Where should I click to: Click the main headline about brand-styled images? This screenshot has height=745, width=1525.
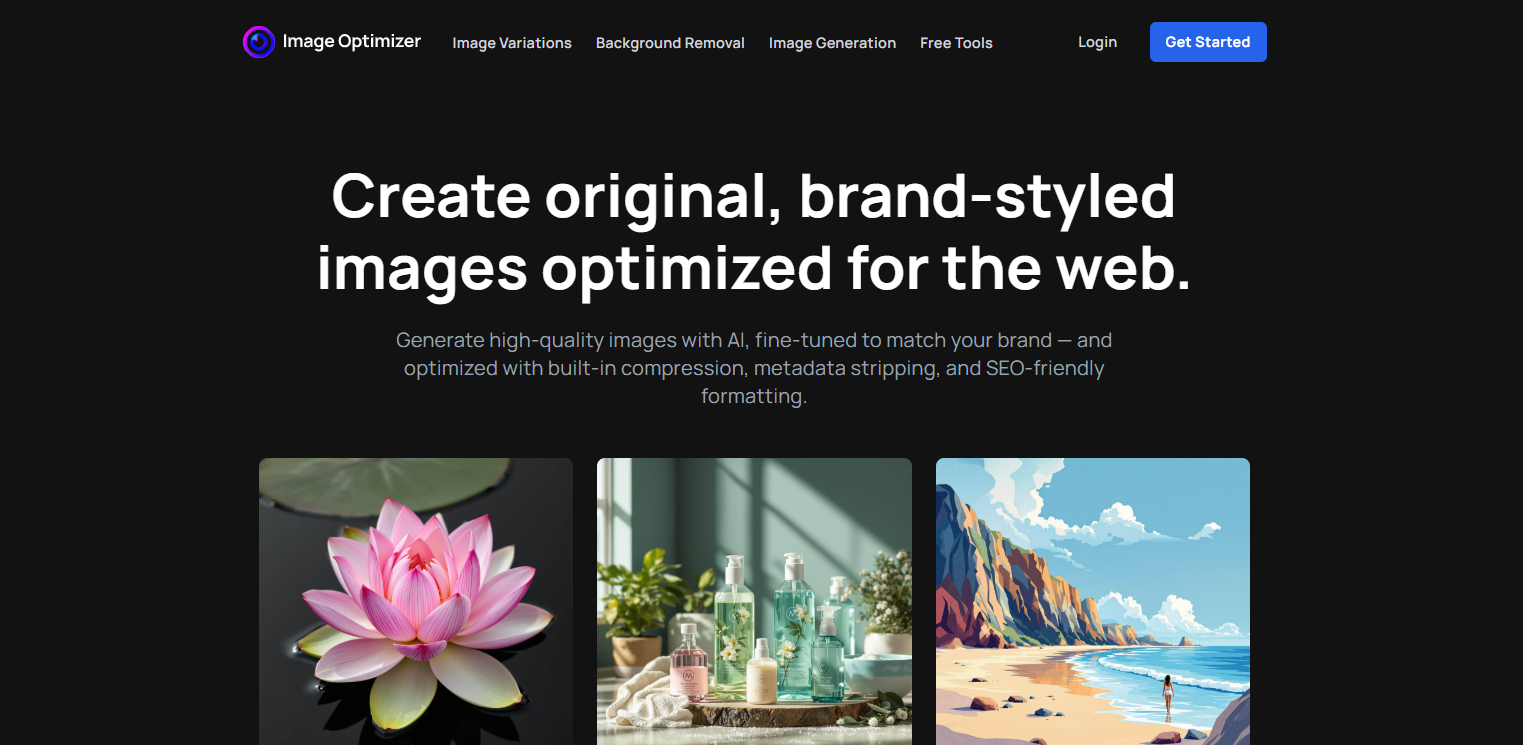click(754, 232)
